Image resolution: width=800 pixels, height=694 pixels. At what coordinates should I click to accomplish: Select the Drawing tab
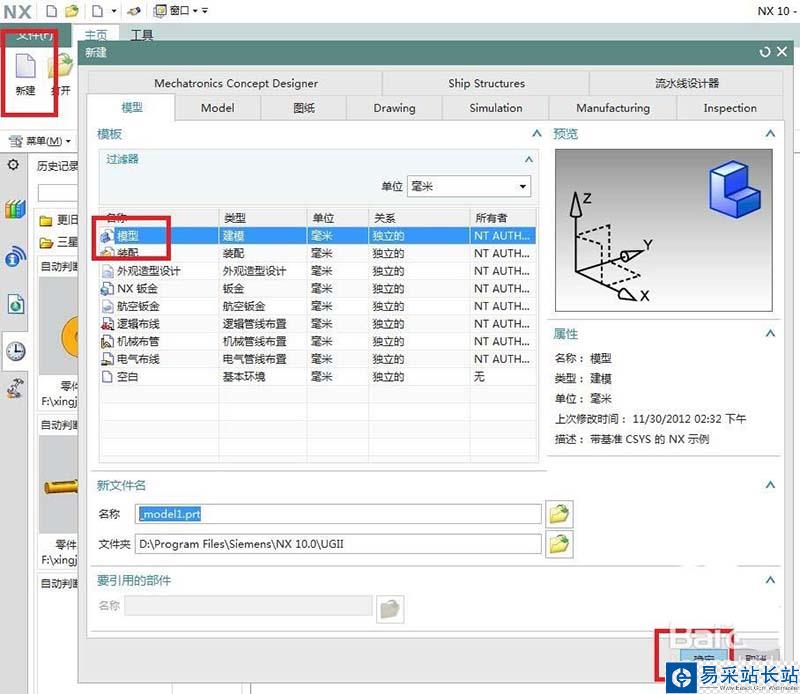(394, 108)
